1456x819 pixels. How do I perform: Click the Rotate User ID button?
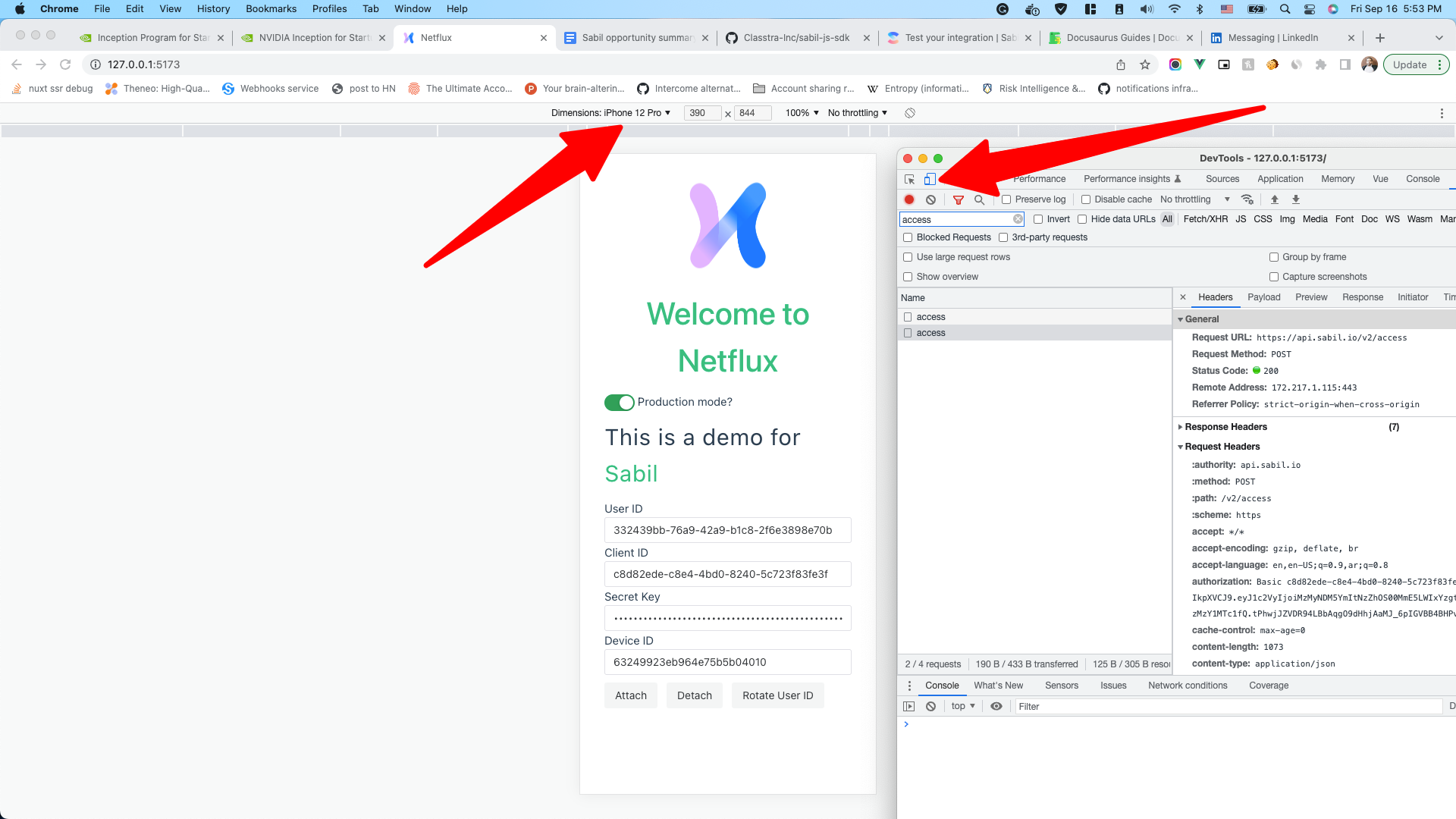[778, 695]
